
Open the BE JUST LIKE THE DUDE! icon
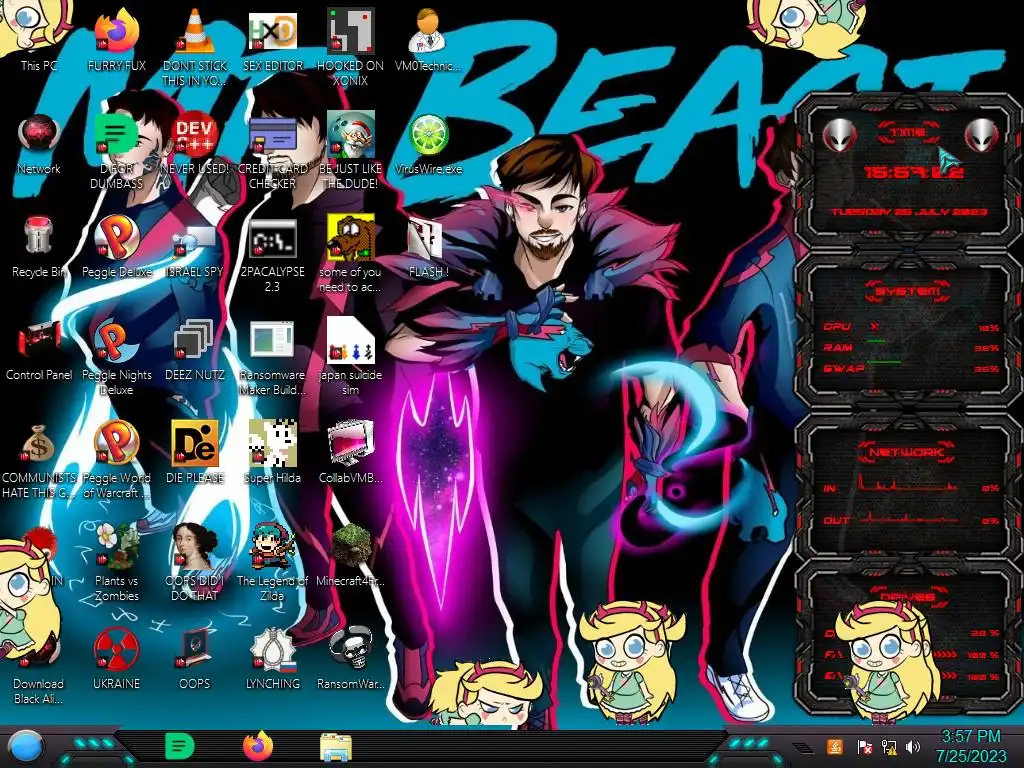pos(350,152)
